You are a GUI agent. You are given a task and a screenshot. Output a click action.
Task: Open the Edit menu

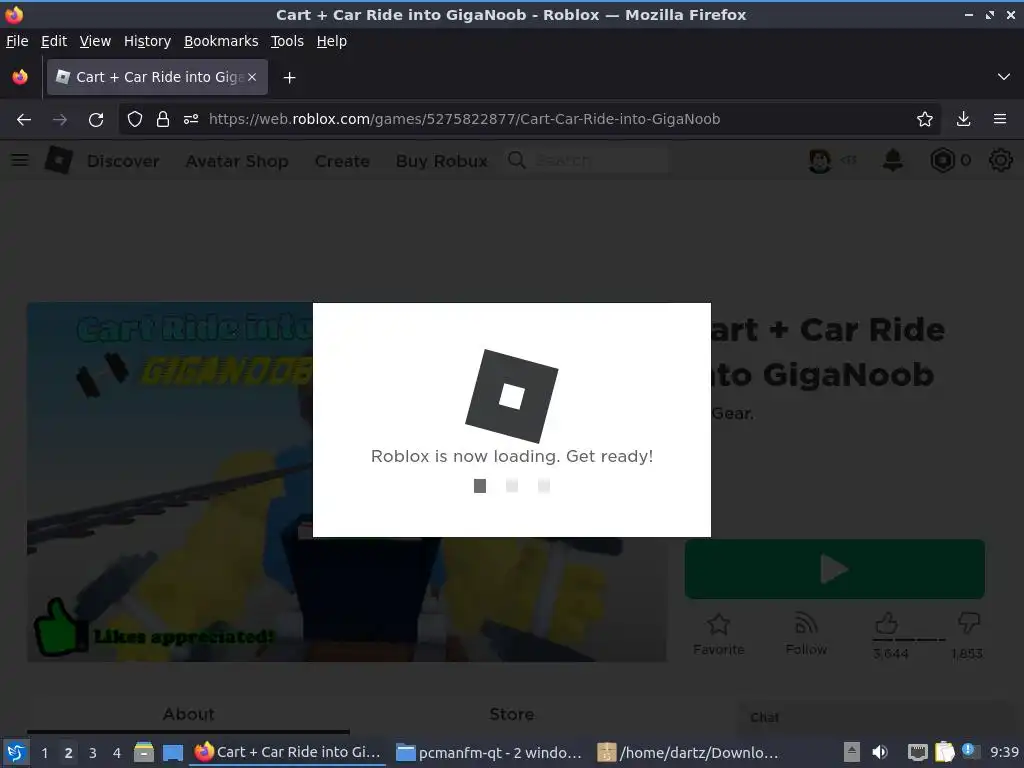[x=54, y=41]
